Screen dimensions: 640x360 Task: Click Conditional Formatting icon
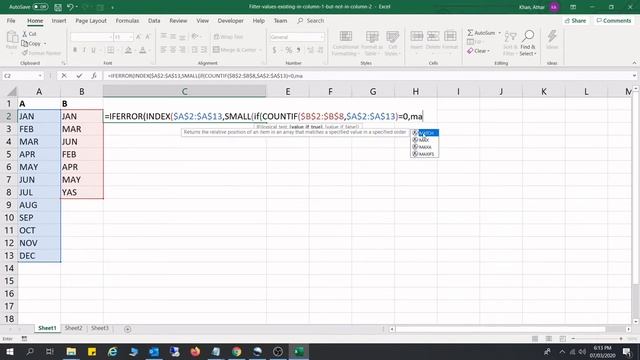[346, 36]
